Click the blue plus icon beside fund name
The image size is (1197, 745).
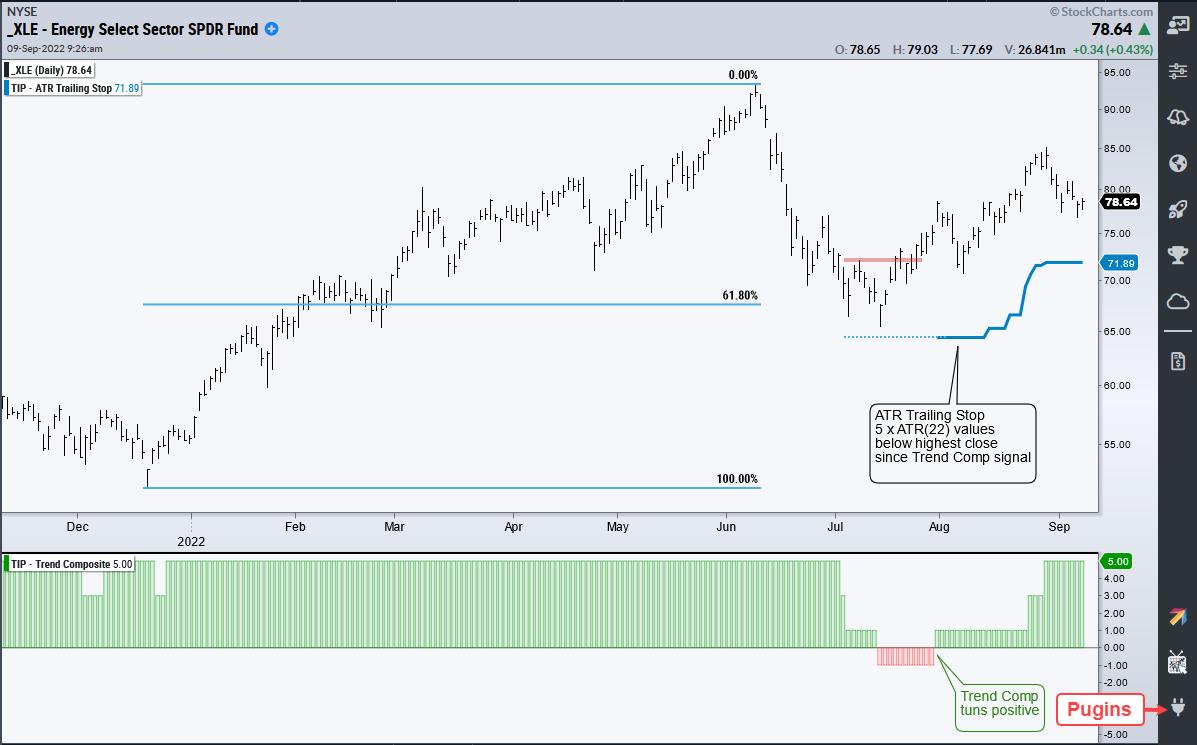click(x=271, y=29)
